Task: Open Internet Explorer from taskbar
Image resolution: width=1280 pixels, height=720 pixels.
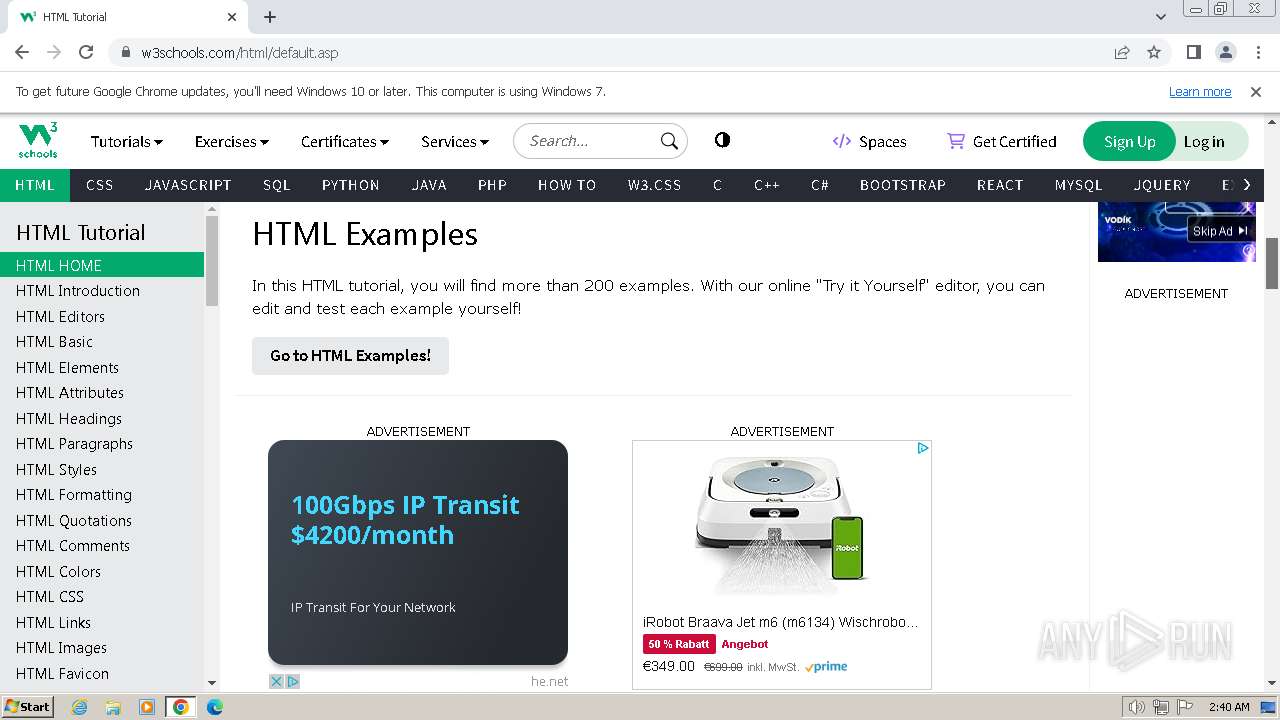Action: click(79, 707)
